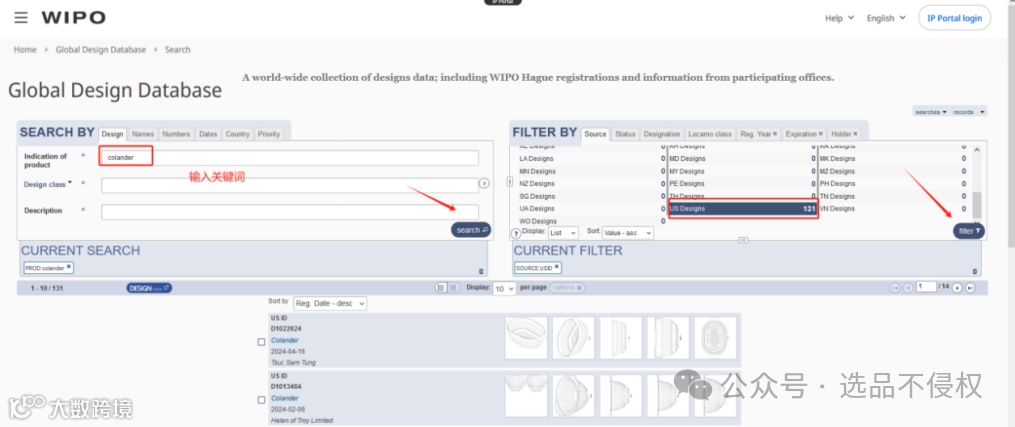Go to first results page
This screenshot has width=1015, height=427.
pyautogui.click(x=895, y=288)
